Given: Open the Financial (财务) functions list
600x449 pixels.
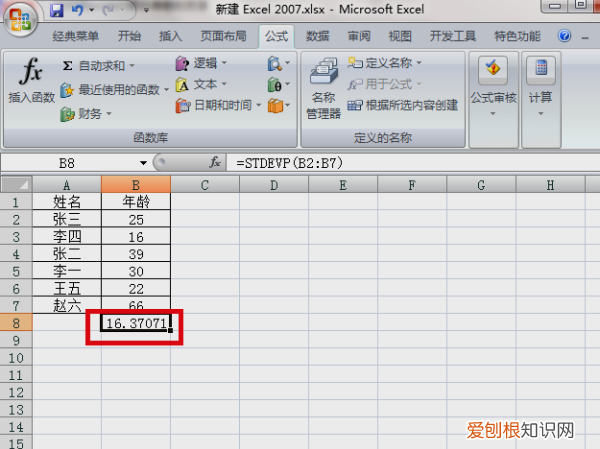Looking at the screenshot, I should point(86,114).
